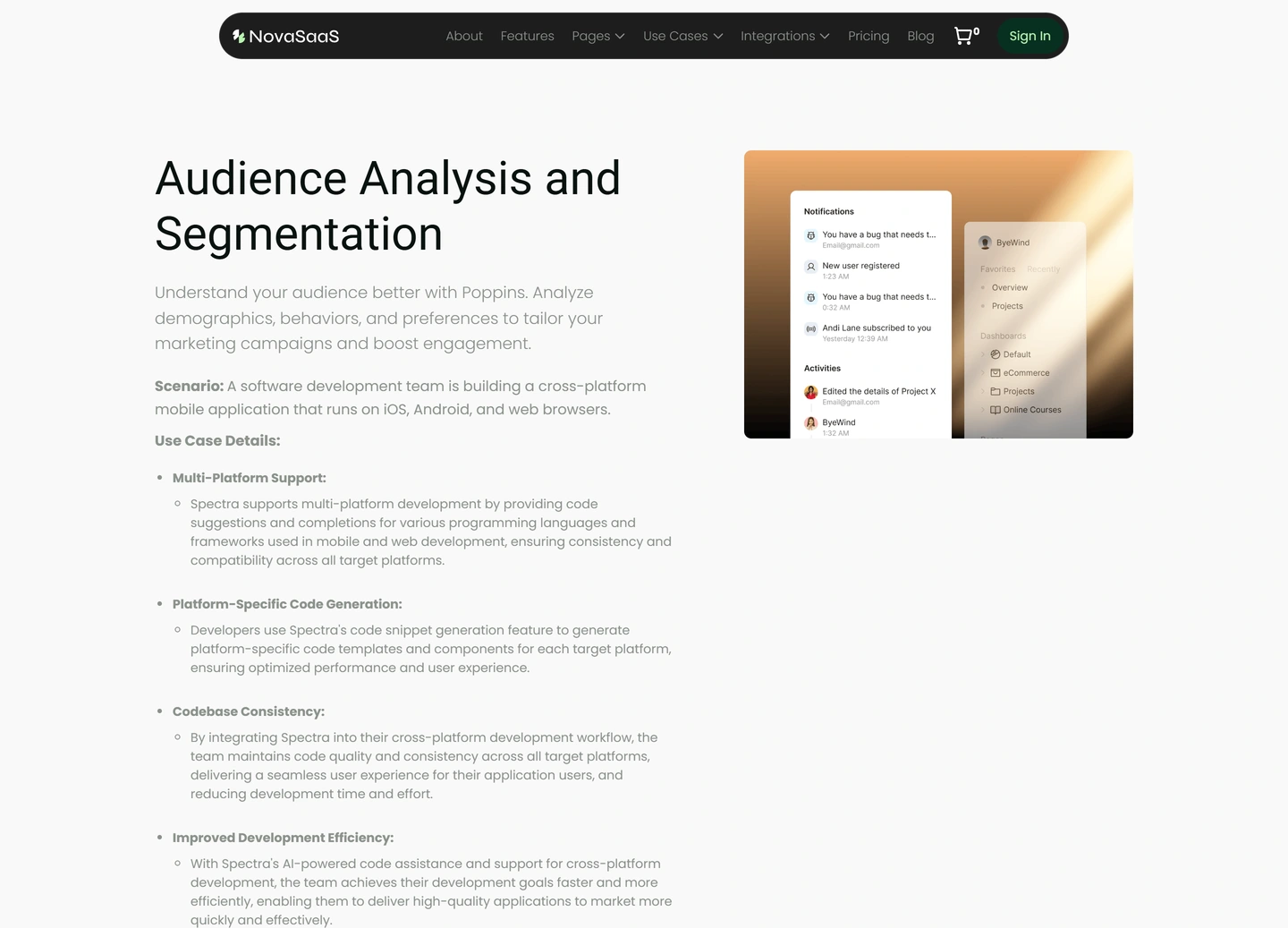Open the Blog link in navbar
The image size is (1288, 928).
(920, 36)
